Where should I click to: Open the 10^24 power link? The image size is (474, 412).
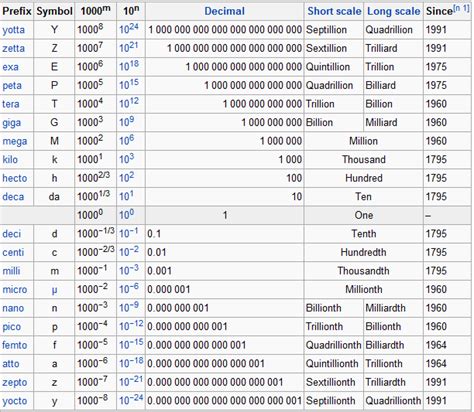pyautogui.click(x=129, y=29)
